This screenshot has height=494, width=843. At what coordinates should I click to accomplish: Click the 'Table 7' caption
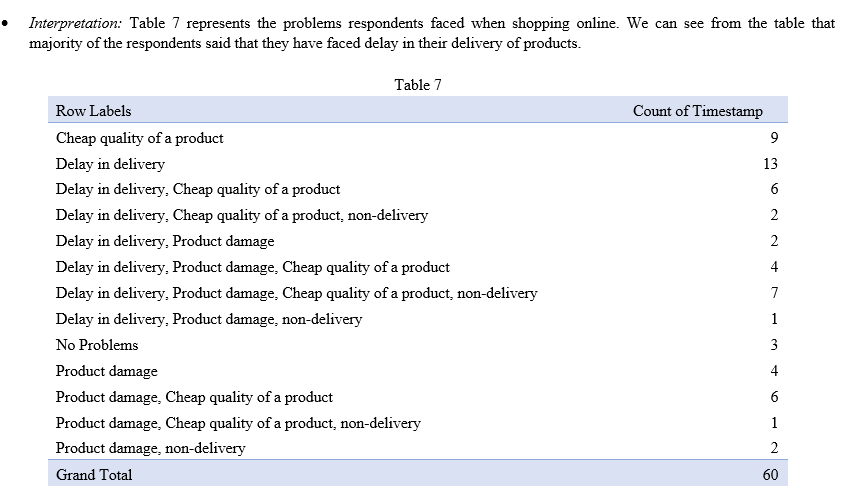418,85
